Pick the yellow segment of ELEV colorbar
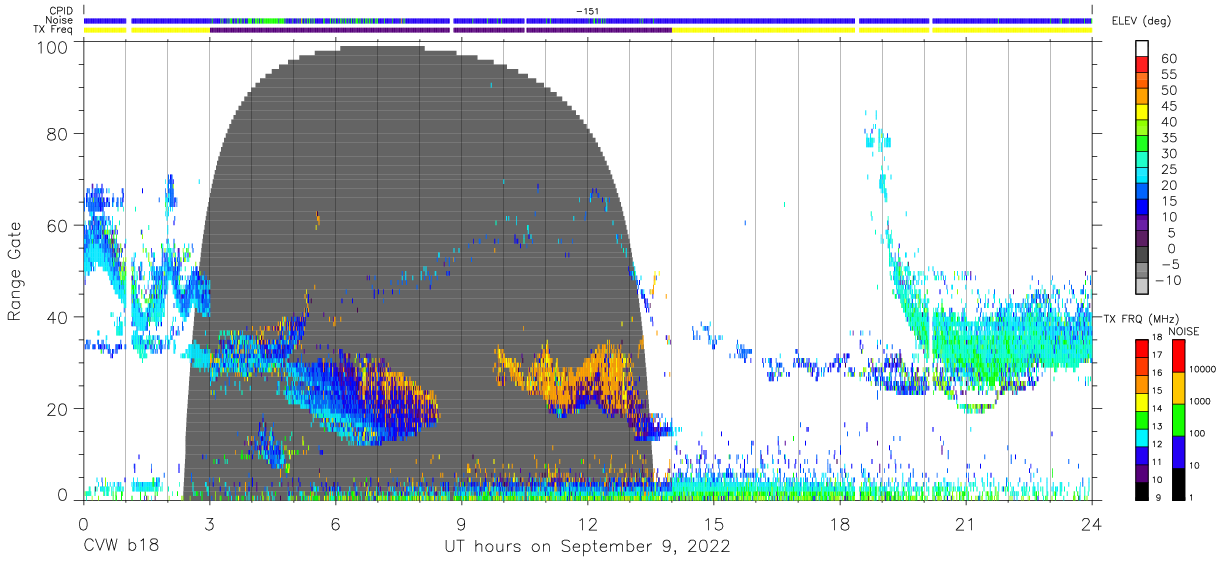 (x=1142, y=114)
